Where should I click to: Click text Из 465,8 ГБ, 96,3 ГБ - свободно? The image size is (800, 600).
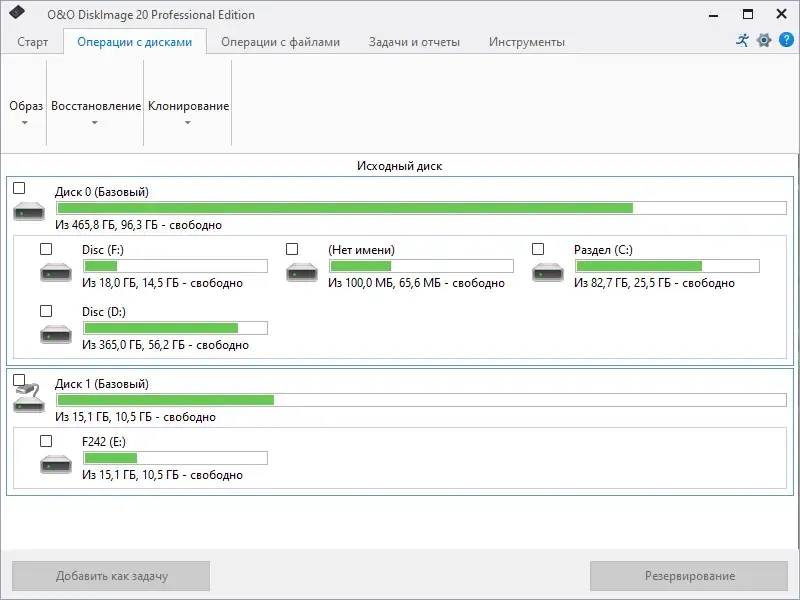pos(138,225)
